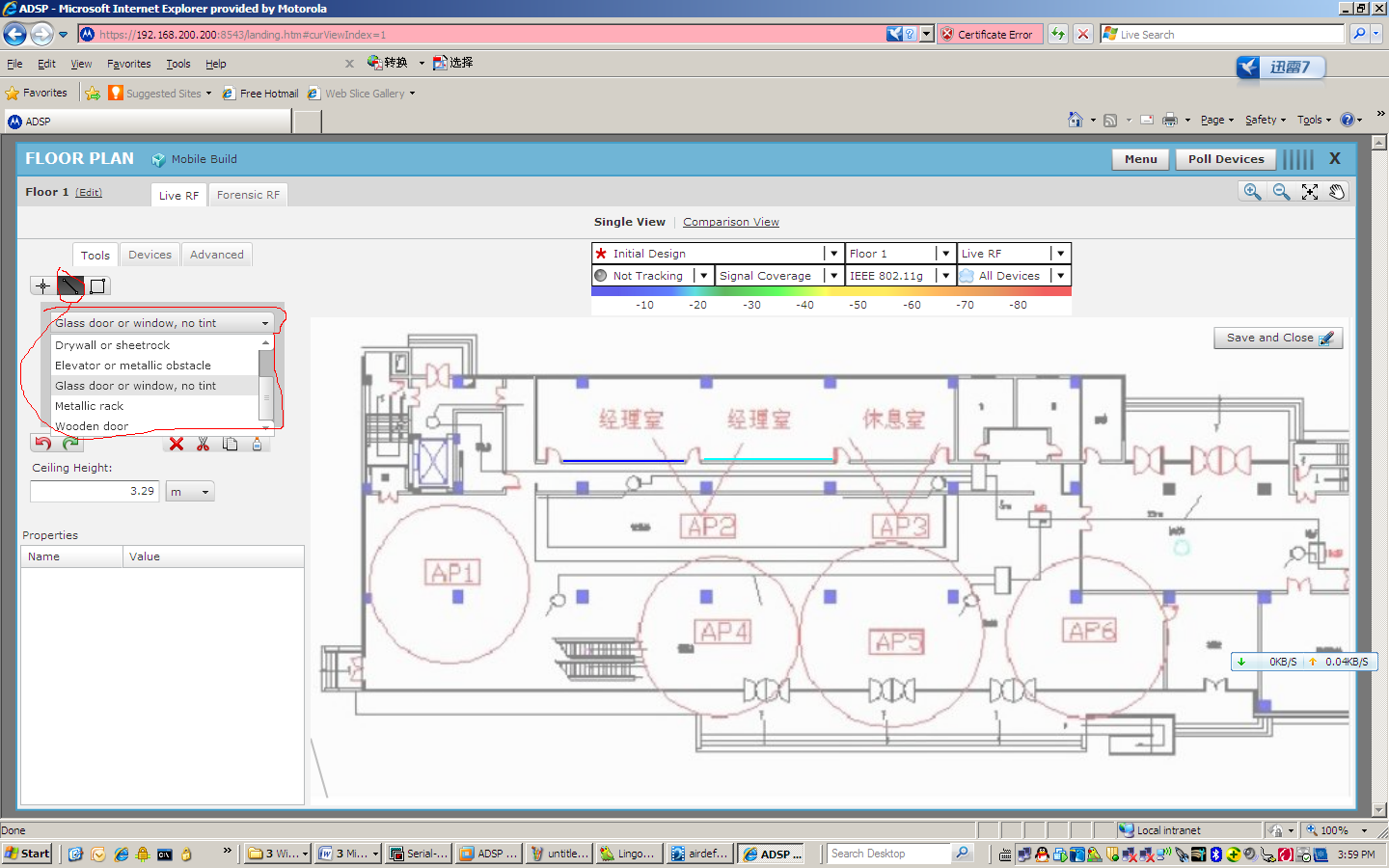This screenshot has height=868, width=1389.
Task: Switch to the Devices tab
Action: [x=150, y=255]
